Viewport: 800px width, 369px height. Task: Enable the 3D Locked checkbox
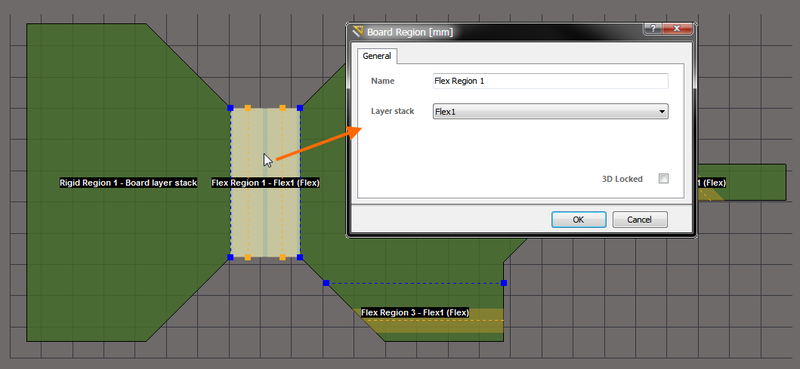[663, 179]
